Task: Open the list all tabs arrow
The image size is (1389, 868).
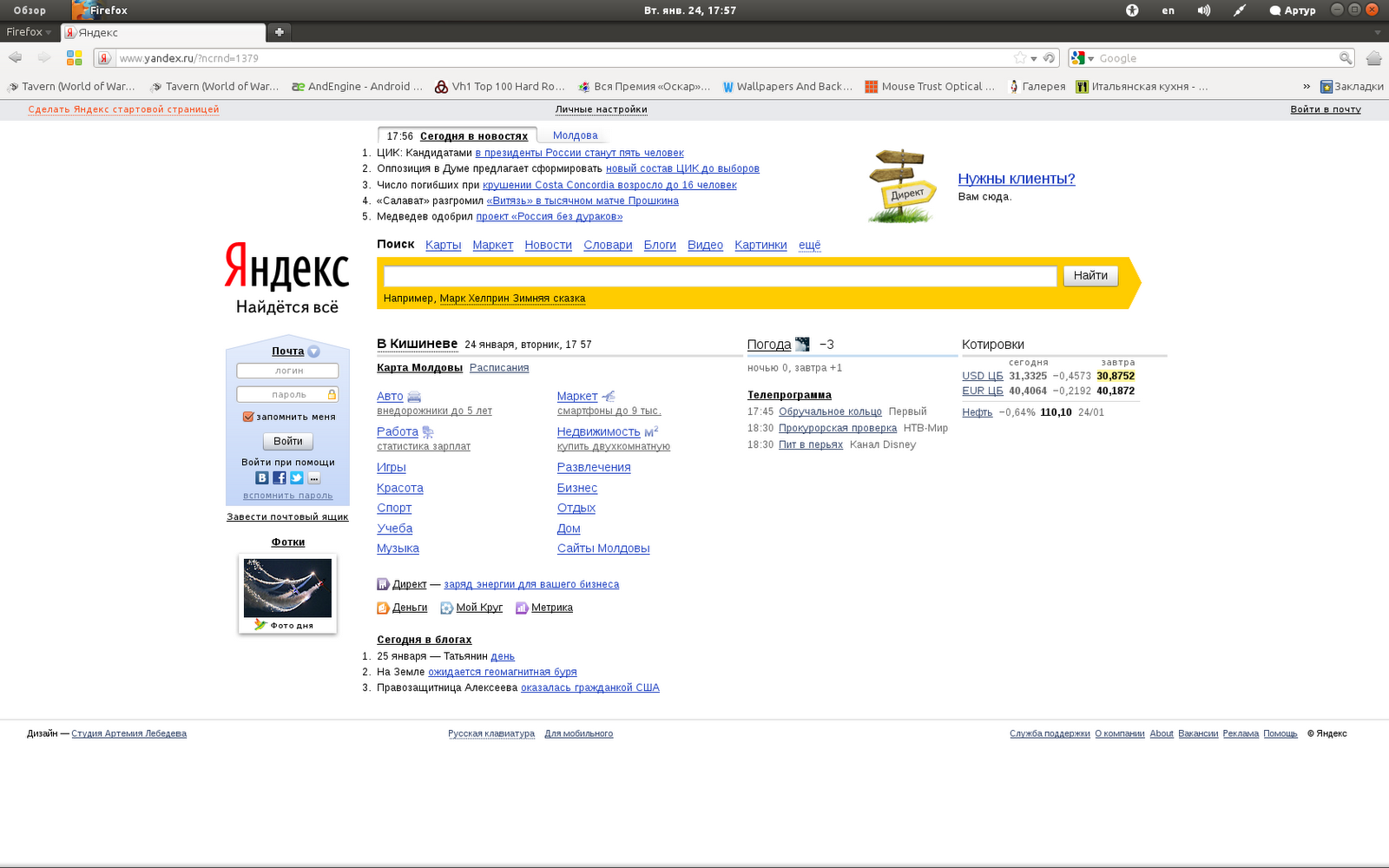Action: pyautogui.click(x=1377, y=32)
